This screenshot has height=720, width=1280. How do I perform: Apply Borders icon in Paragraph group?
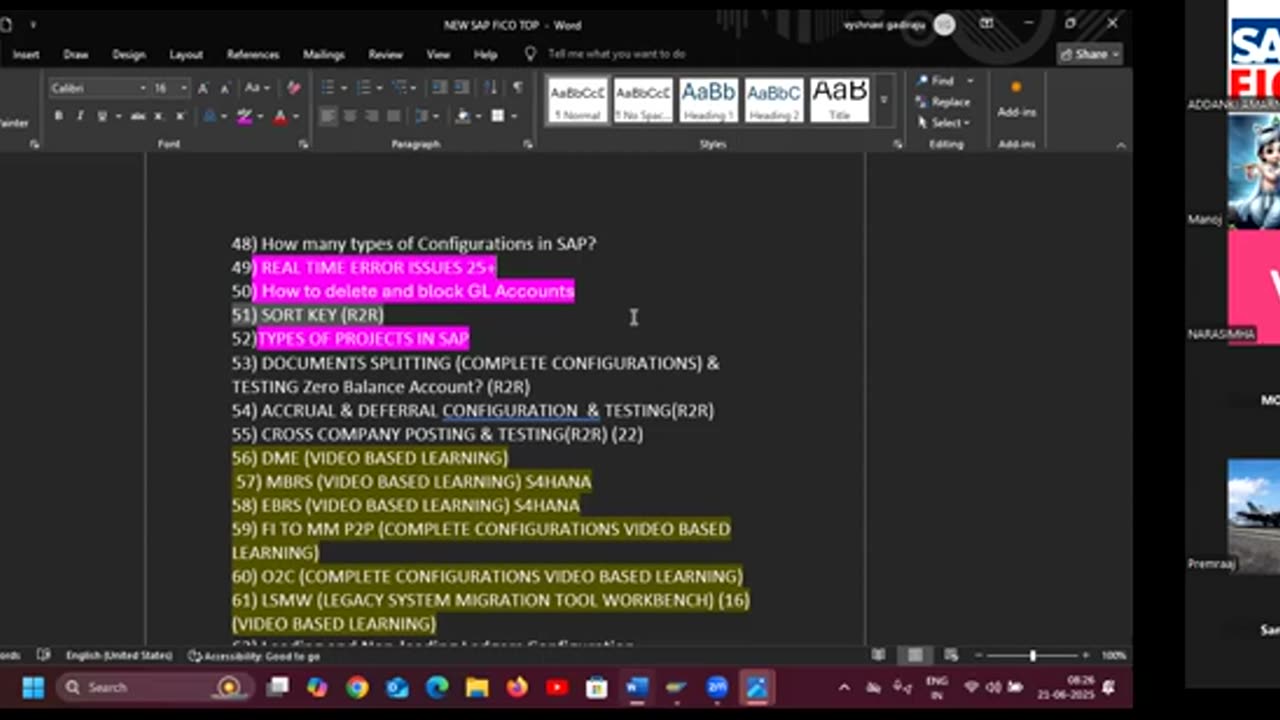pos(497,117)
